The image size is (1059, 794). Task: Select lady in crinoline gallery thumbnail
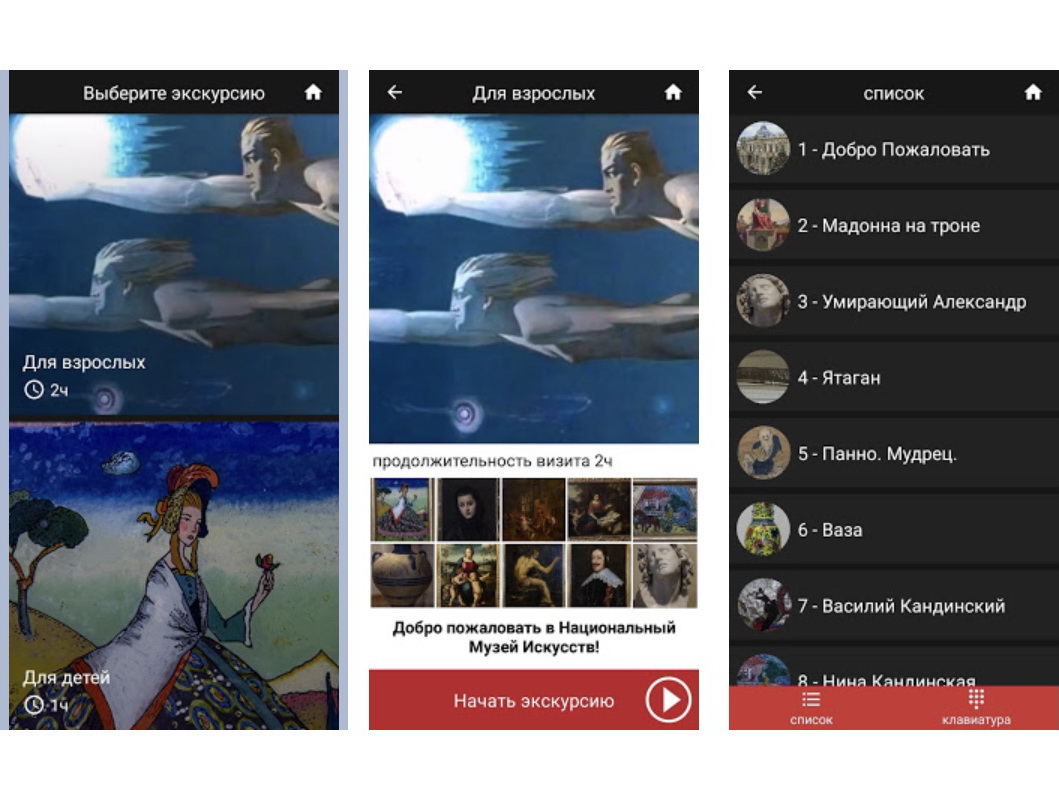coord(401,509)
